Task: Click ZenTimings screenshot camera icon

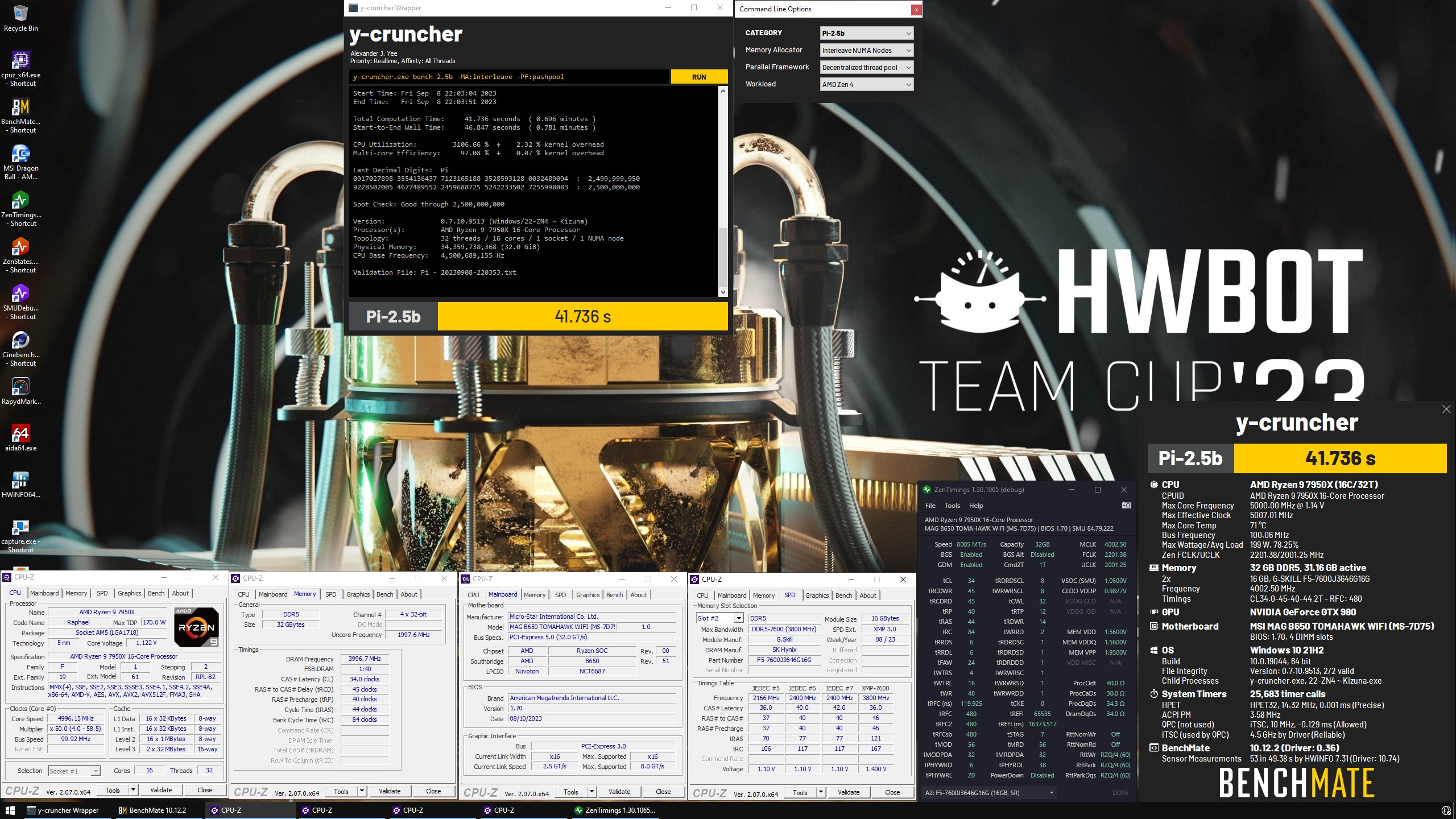Action: pyautogui.click(x=1126, y=505)
